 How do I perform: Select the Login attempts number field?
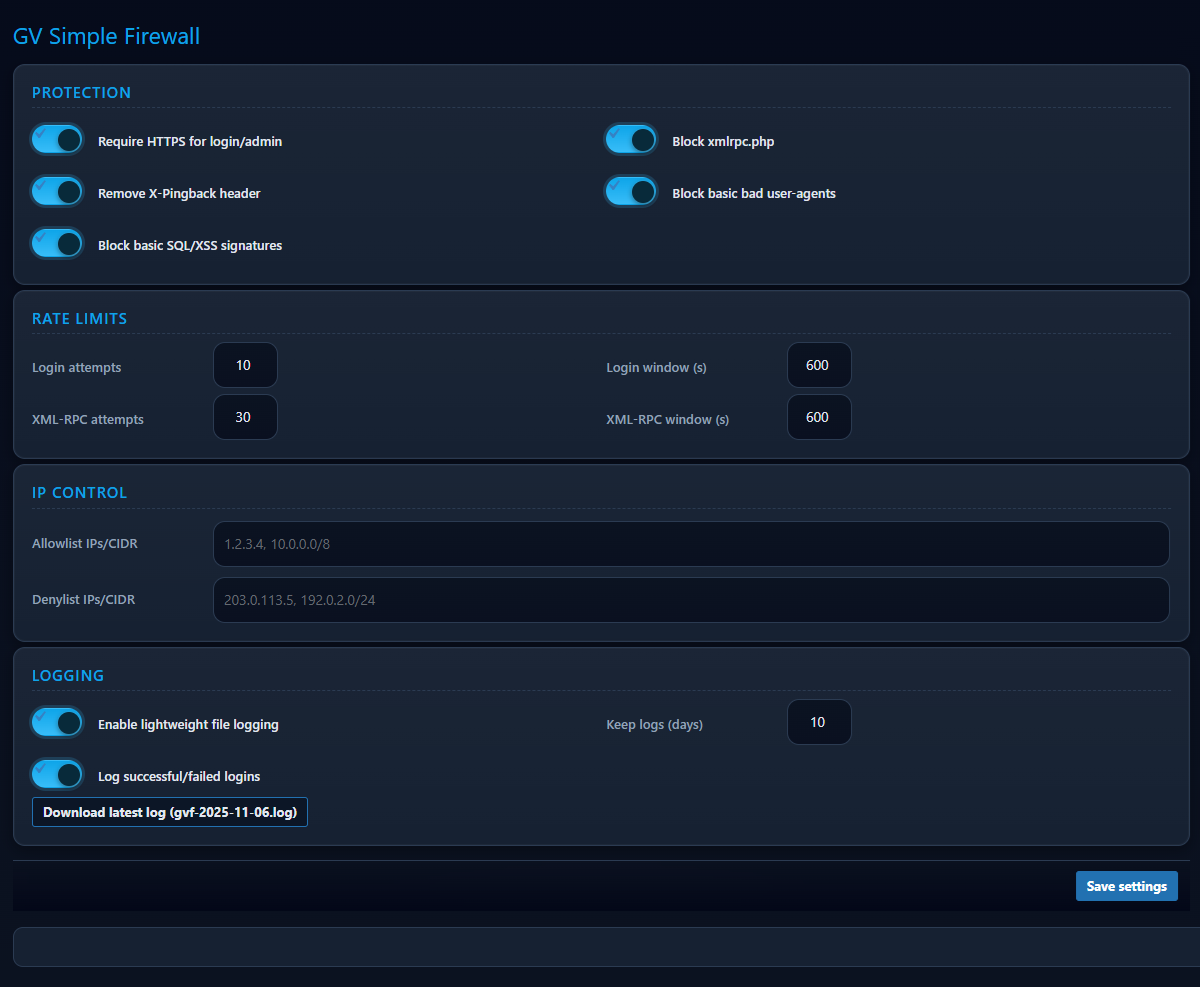pyautogui.click(x=245, y=365)
